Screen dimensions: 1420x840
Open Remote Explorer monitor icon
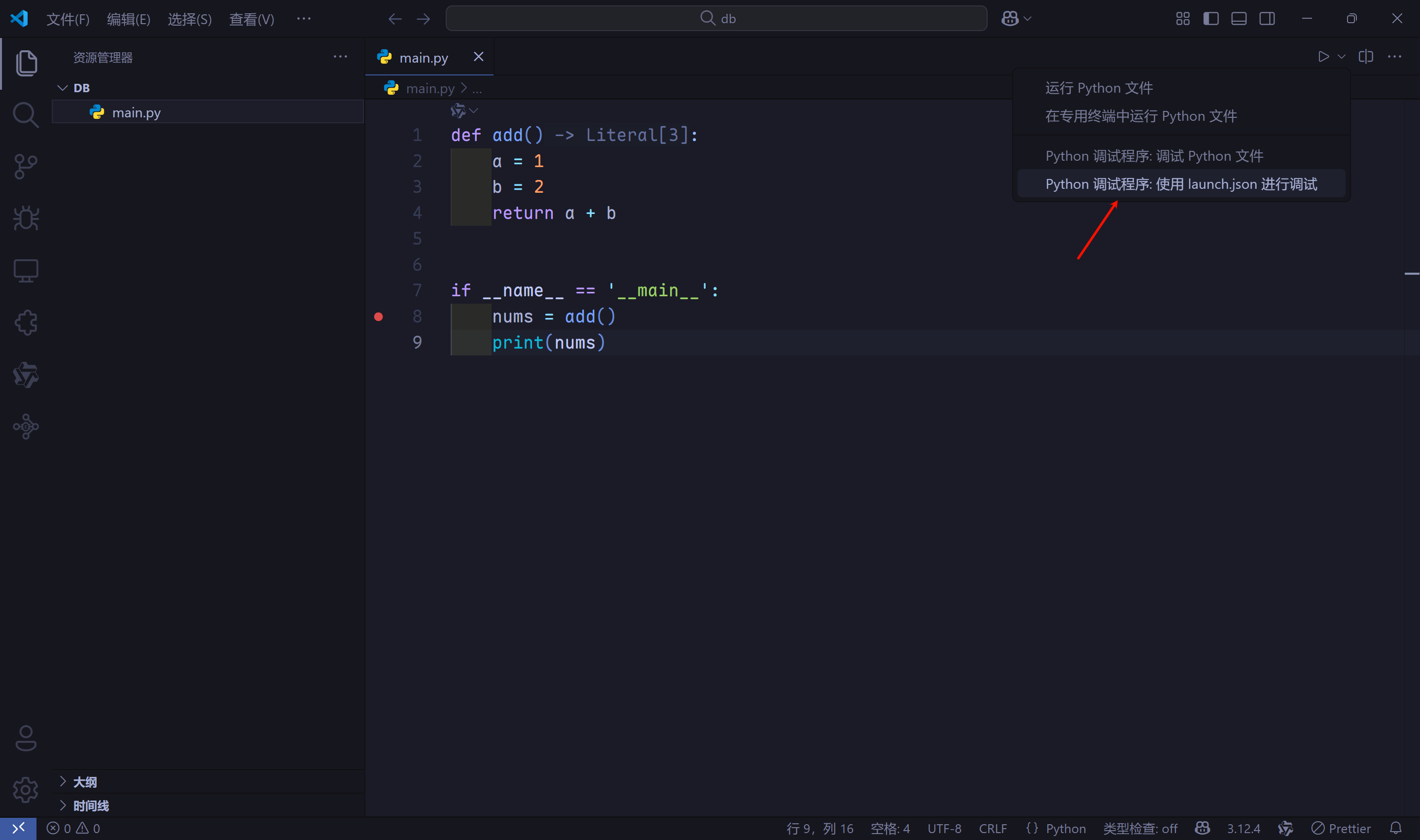(26, 271)
